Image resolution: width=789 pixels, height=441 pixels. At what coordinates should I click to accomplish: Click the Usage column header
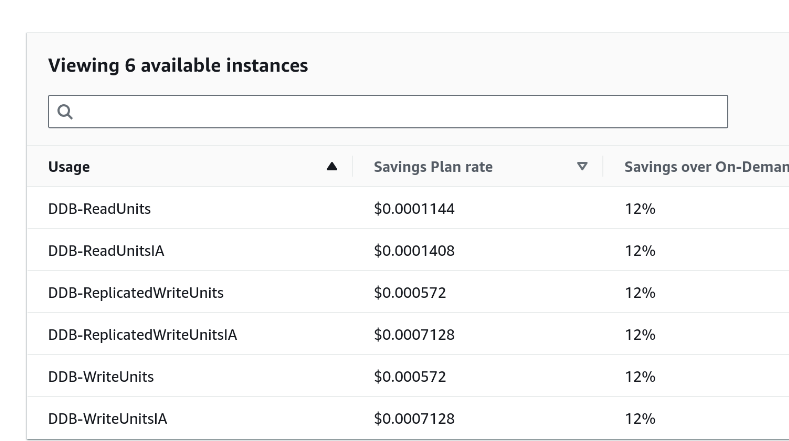click(x=69, y=167)
